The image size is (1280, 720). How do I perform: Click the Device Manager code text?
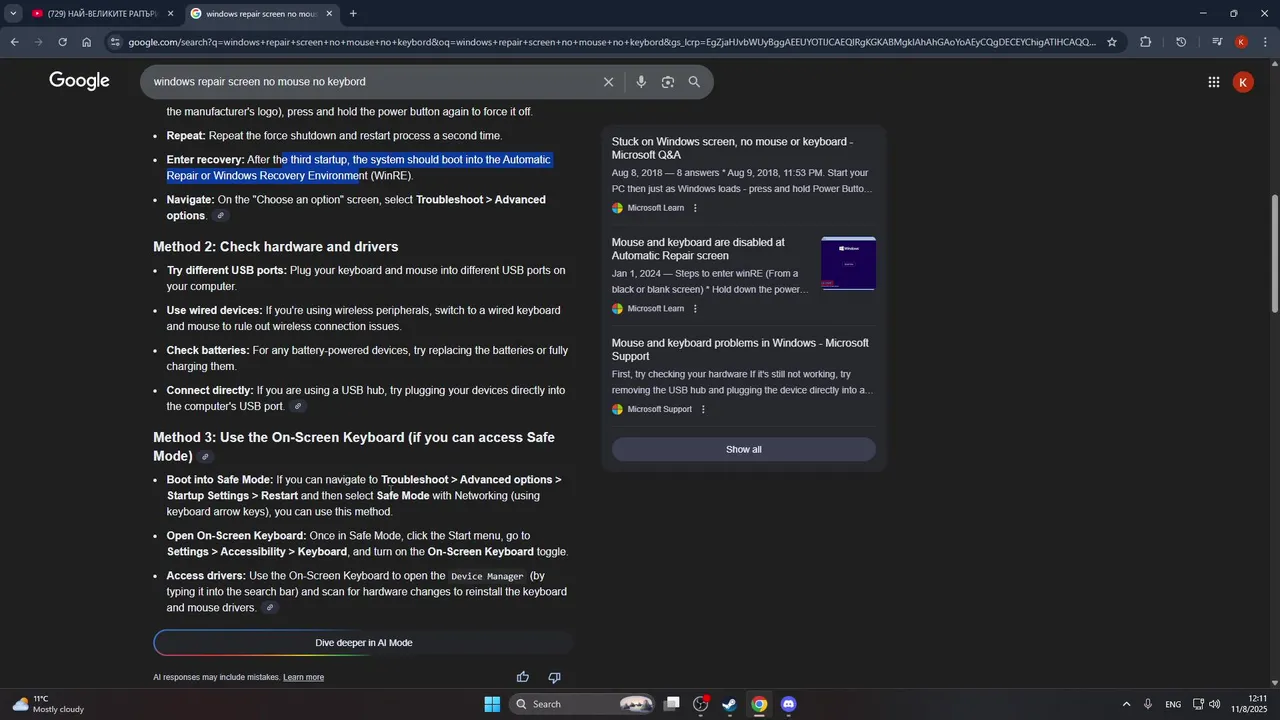pos(487,576)
